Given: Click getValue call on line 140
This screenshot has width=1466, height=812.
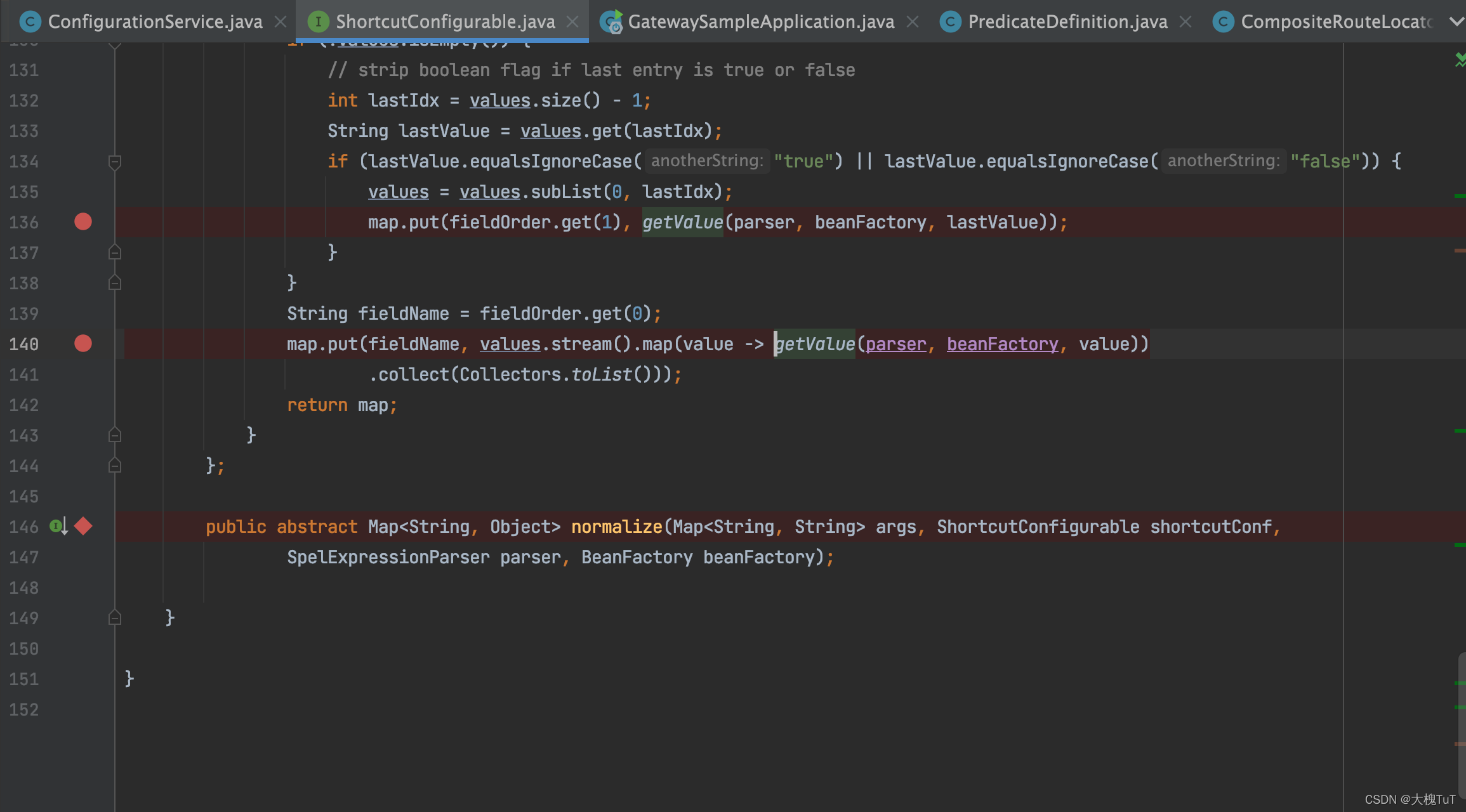Looking at the screenshot, I should (815, 344).
